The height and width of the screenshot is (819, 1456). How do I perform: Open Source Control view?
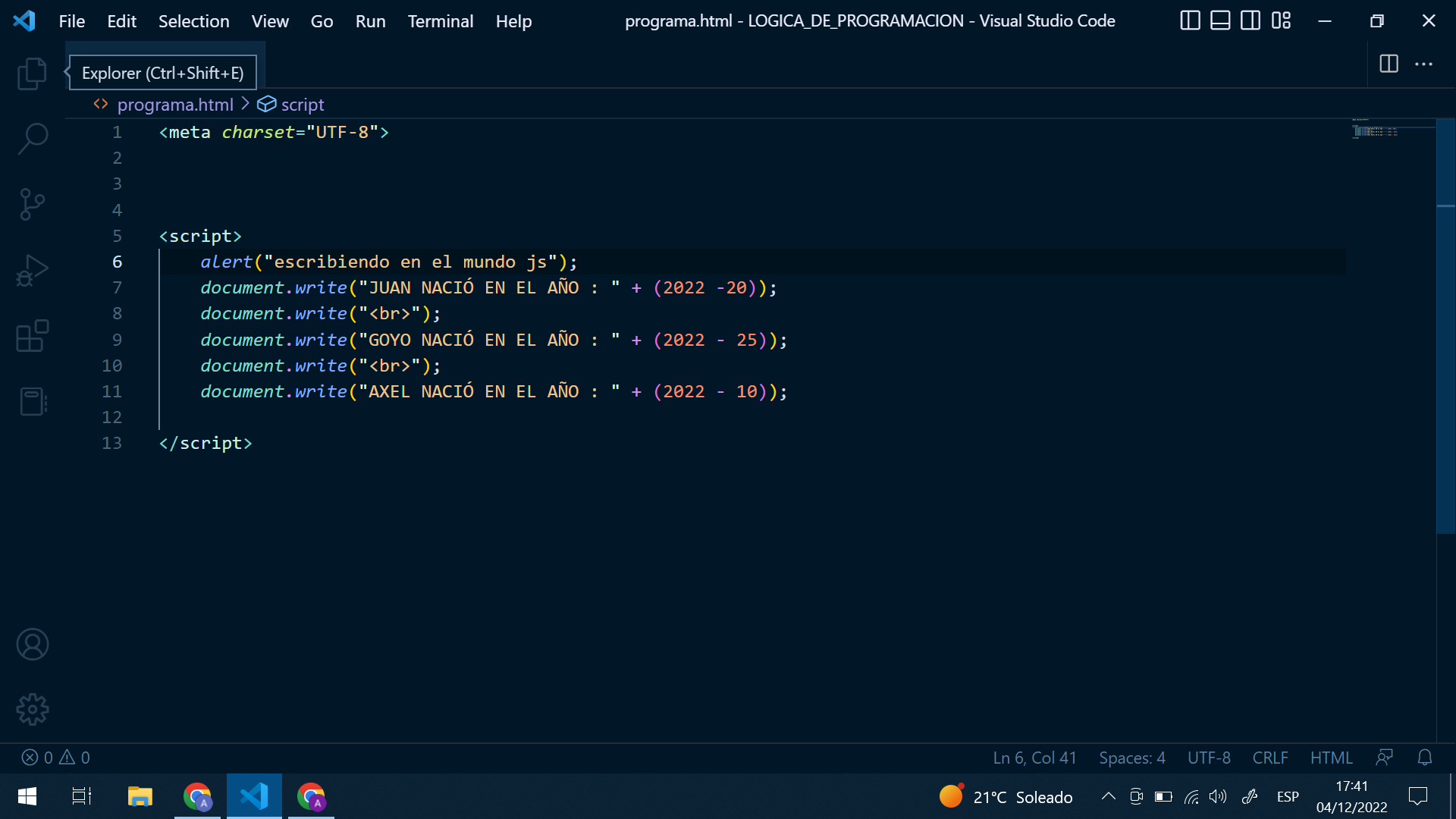click(x=32, y=204)
